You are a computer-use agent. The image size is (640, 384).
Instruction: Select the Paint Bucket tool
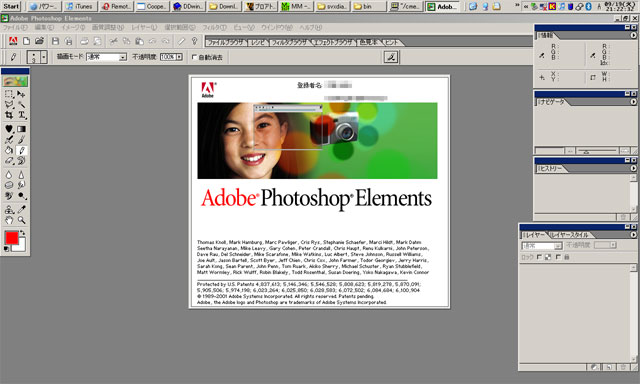9,150
